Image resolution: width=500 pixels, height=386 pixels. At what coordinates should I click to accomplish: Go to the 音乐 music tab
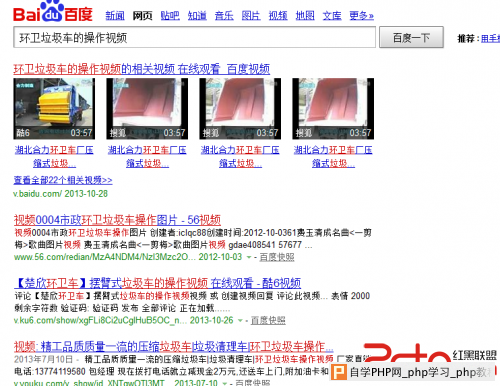224,16
